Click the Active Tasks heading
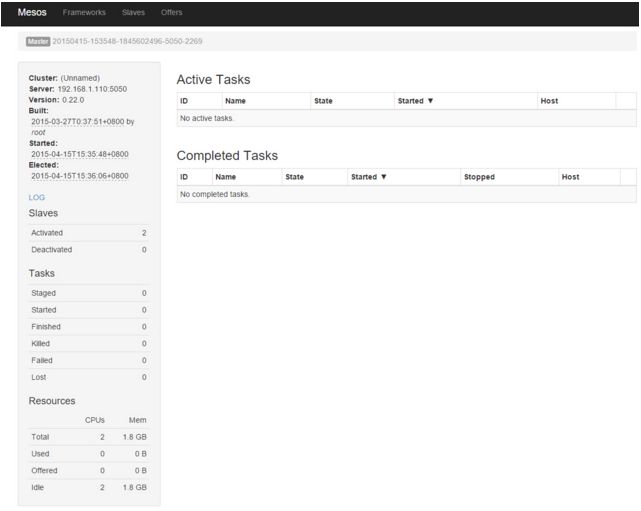Viewport: 641px width, 511px height. 213,79
